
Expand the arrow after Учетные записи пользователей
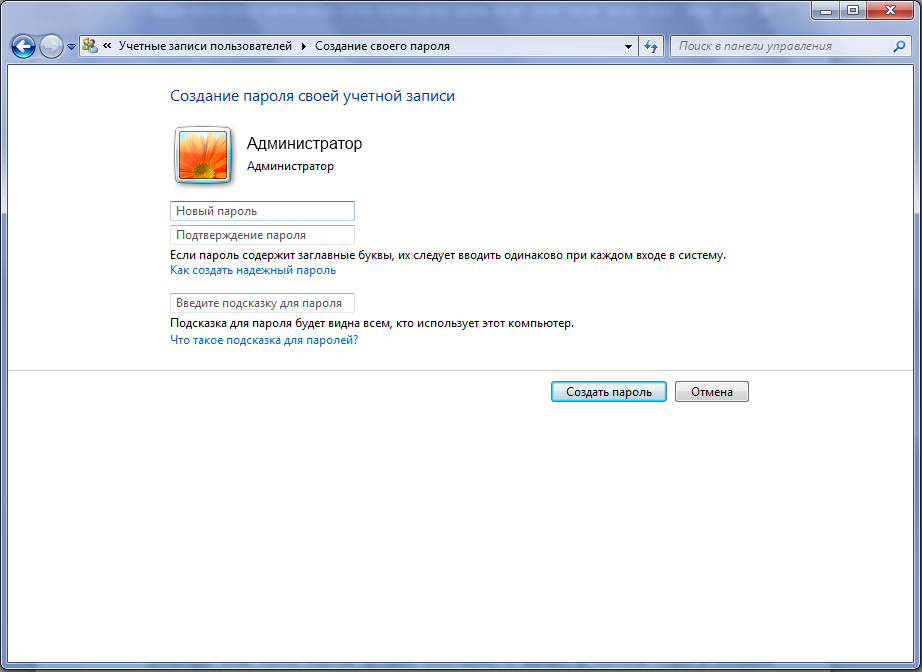tap(303, 46)
